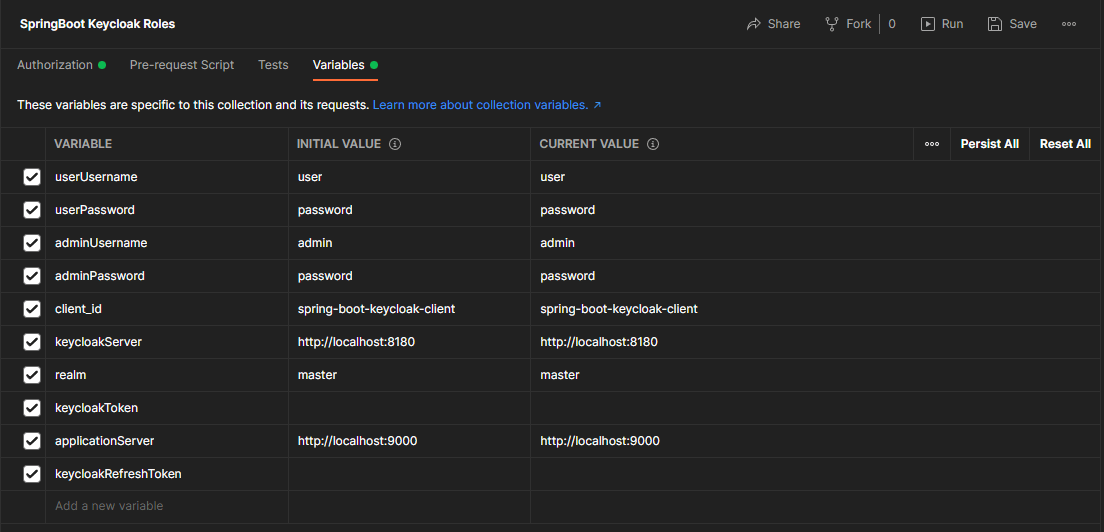Click the Add a new variable field
The image size is (1104, 532).
167,506
